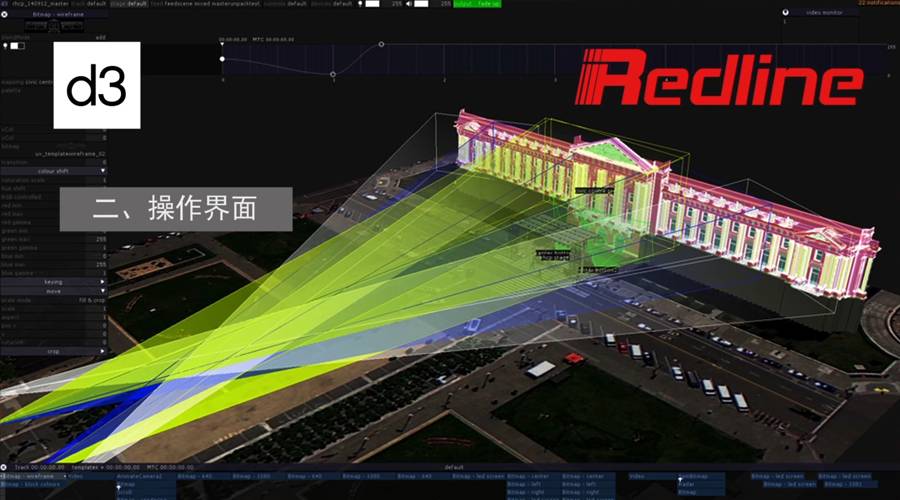Select the filled first keyframe on curve
This screenshot has width=900, height=500.
(222, 59)
